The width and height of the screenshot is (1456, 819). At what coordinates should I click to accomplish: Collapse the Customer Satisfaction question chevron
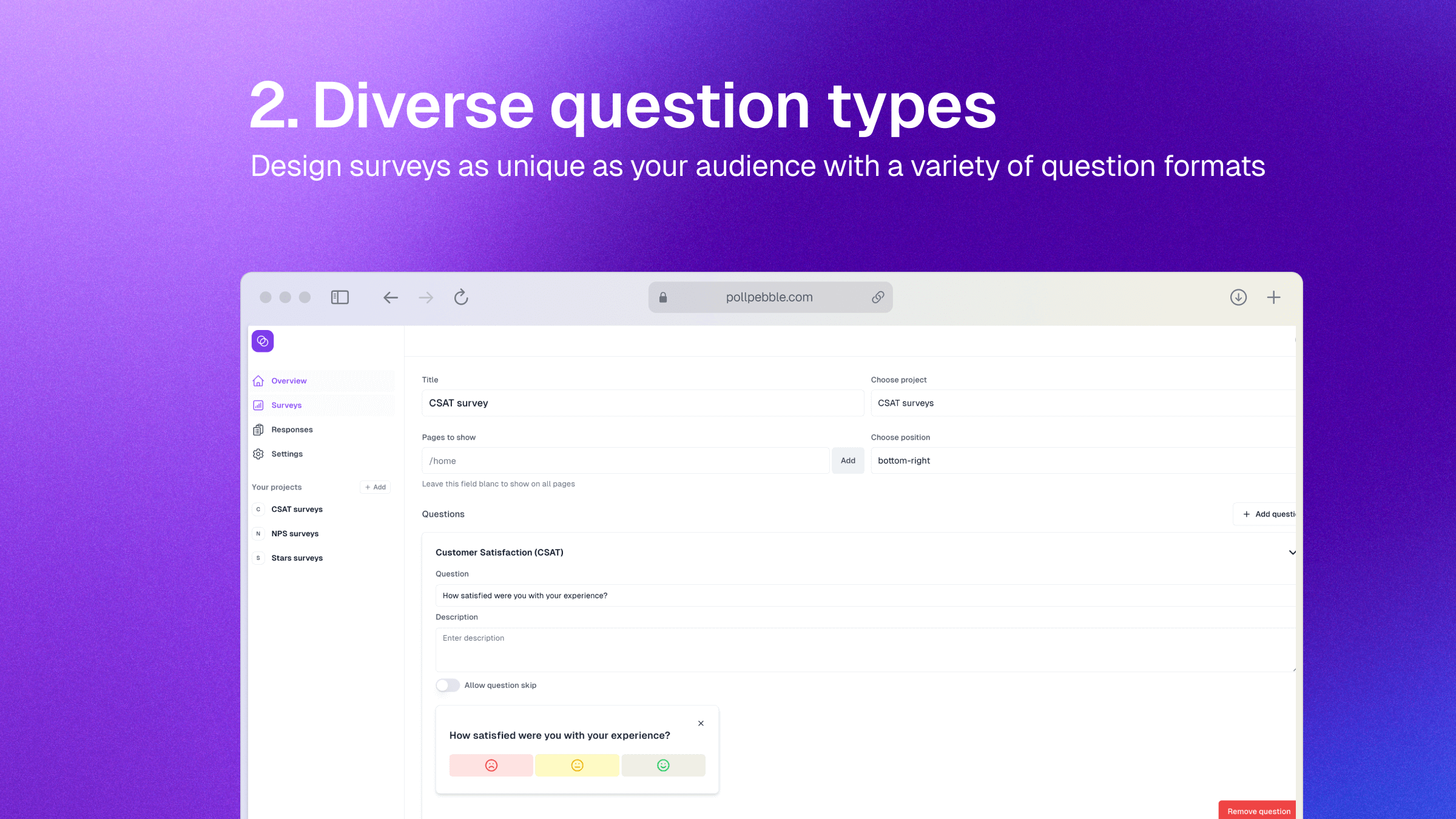tap(1292, 553)
